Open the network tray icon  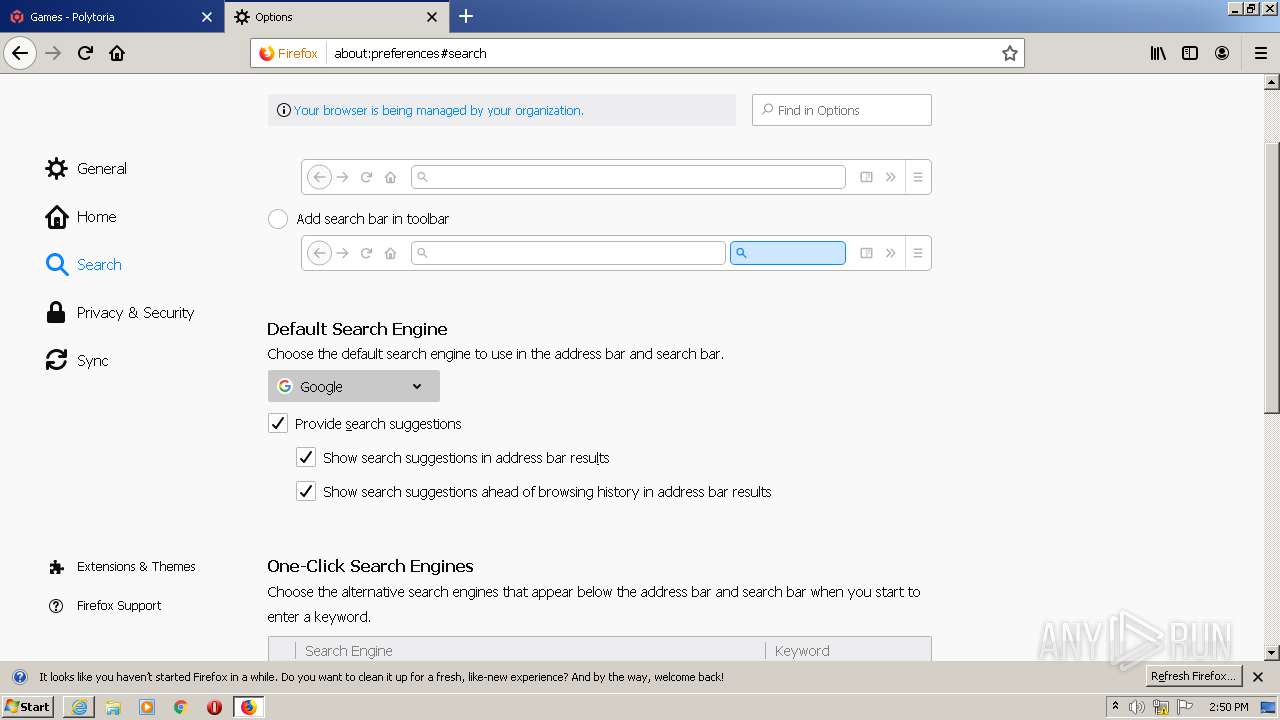pyautogui.click(x=1161, y=707)
